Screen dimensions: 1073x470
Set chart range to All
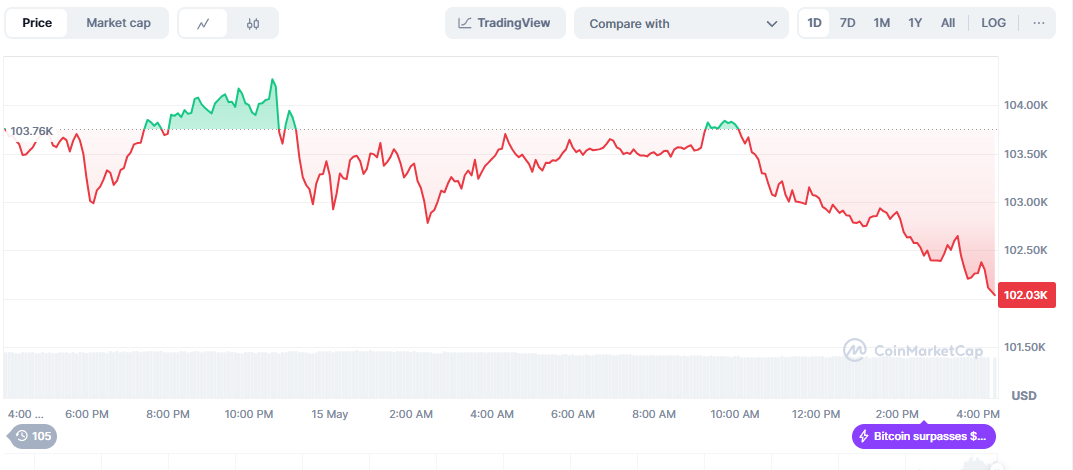pyautogui.click(x=948, y=23)
